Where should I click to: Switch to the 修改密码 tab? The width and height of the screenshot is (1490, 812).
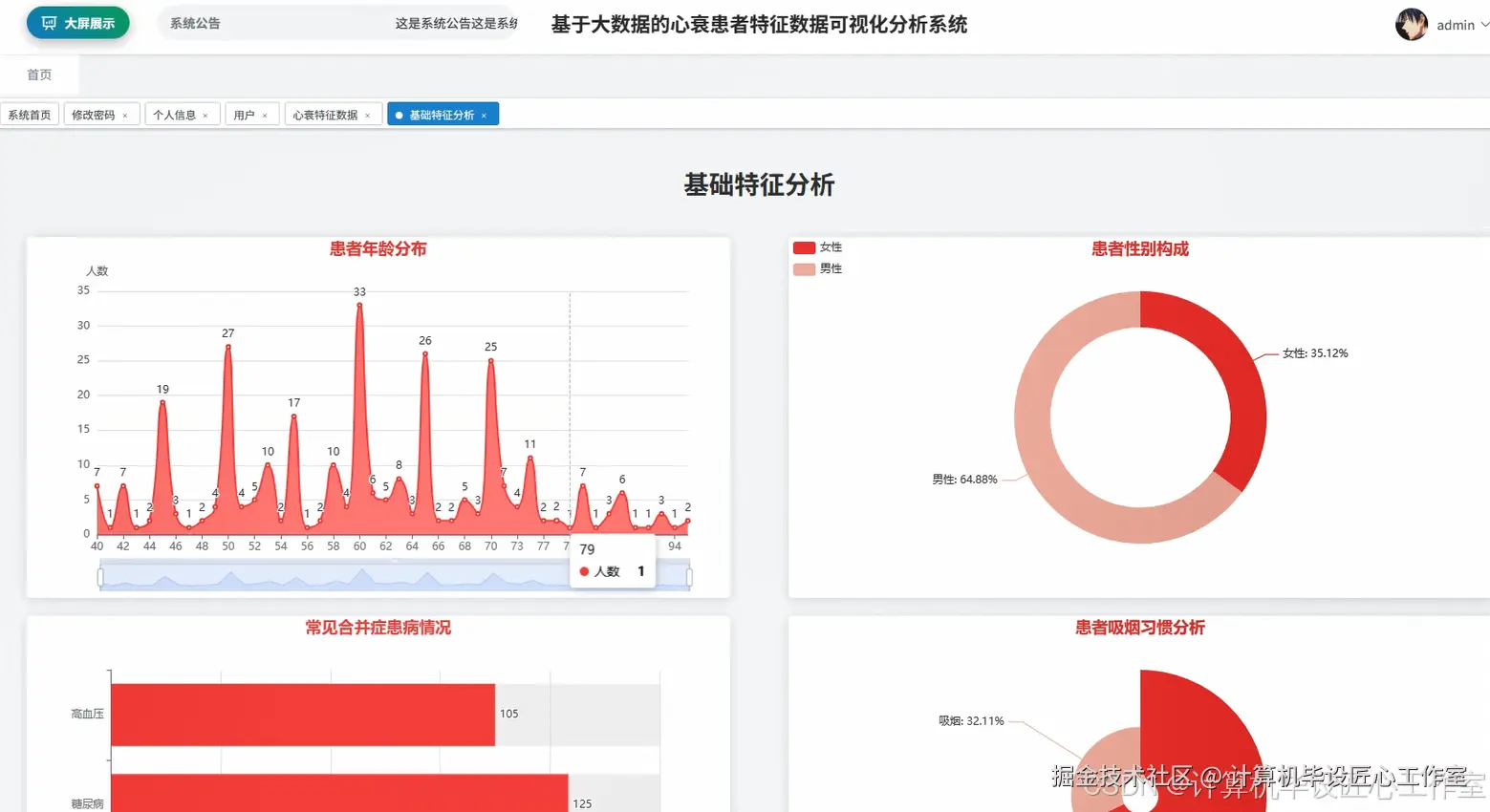coord(94,114)
